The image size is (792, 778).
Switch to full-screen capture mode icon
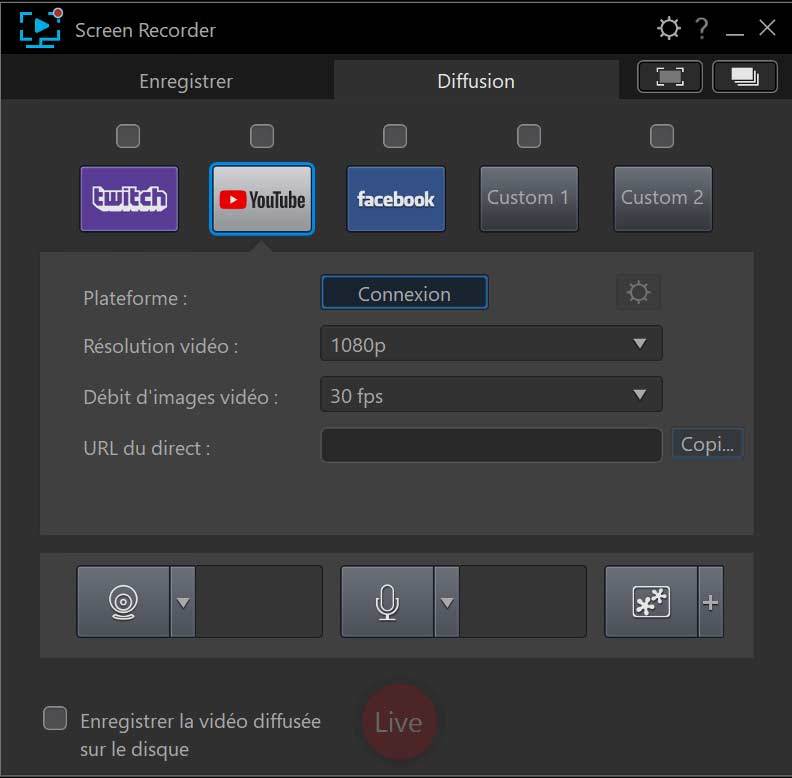click(670, 77)
